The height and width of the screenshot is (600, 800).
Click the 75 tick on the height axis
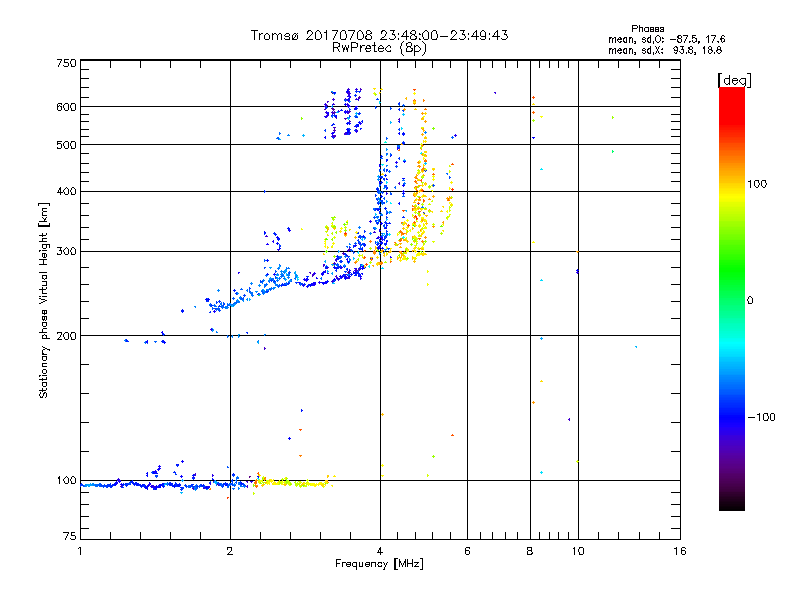(x=69, y=538)
